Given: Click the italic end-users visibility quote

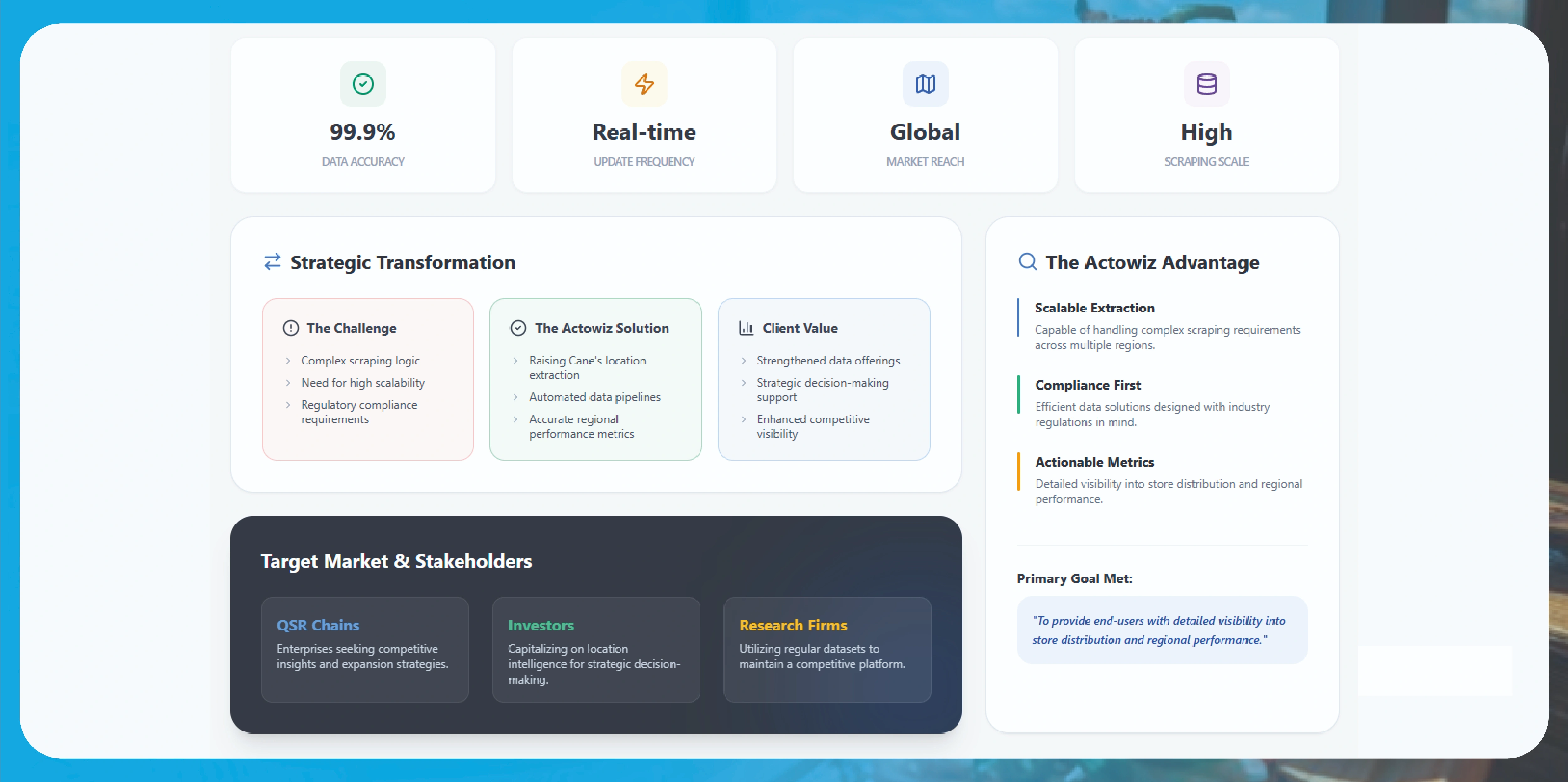Looking at the screenshot, I should click(x=1158, y=630).
